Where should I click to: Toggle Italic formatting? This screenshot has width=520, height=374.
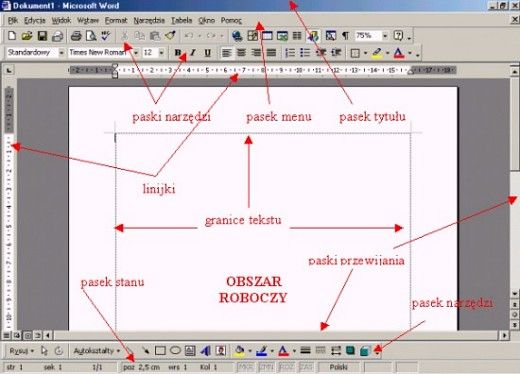pyautogui.click(x=193, y=53)
